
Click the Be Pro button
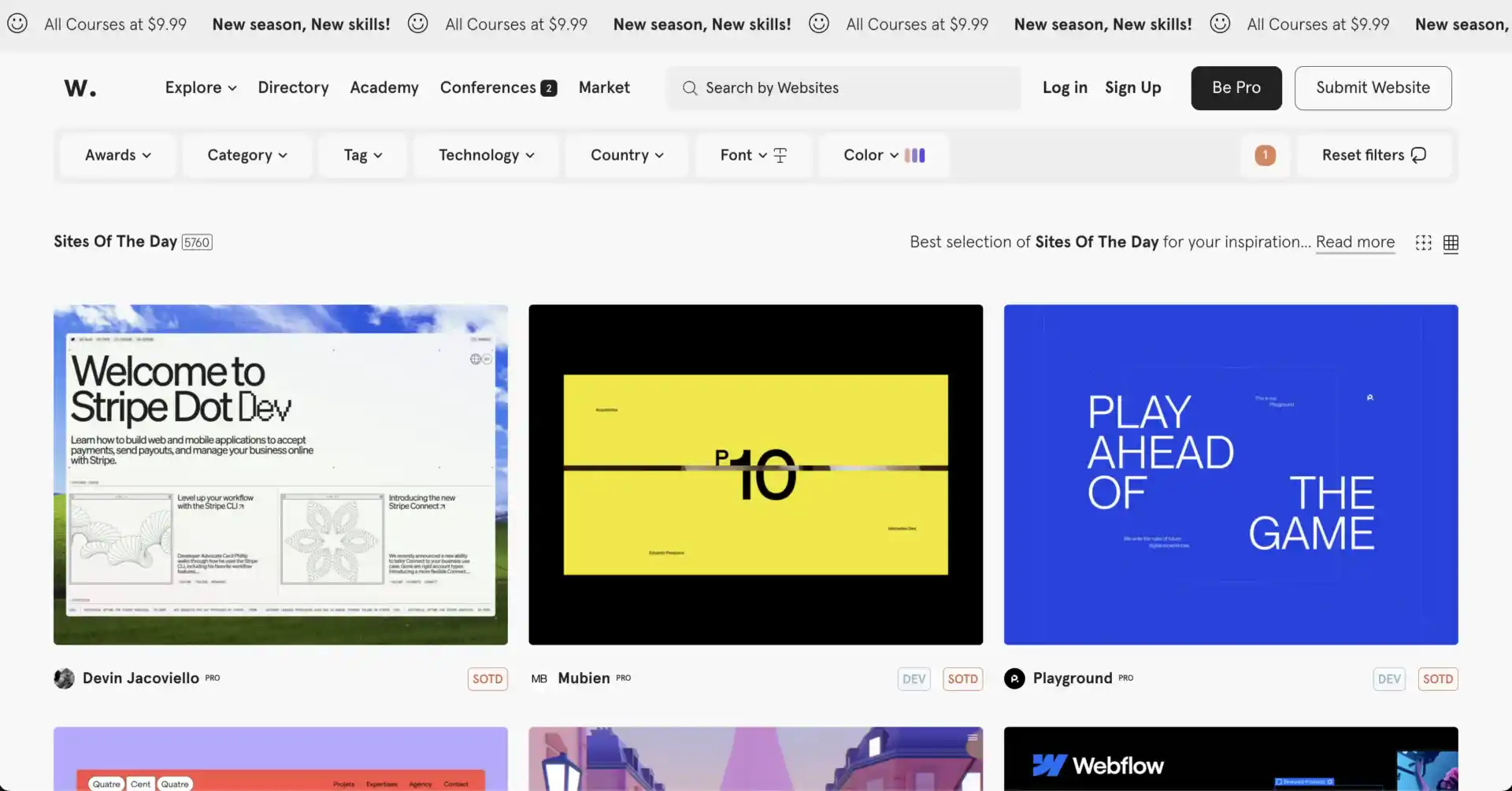click(1236, 88)
